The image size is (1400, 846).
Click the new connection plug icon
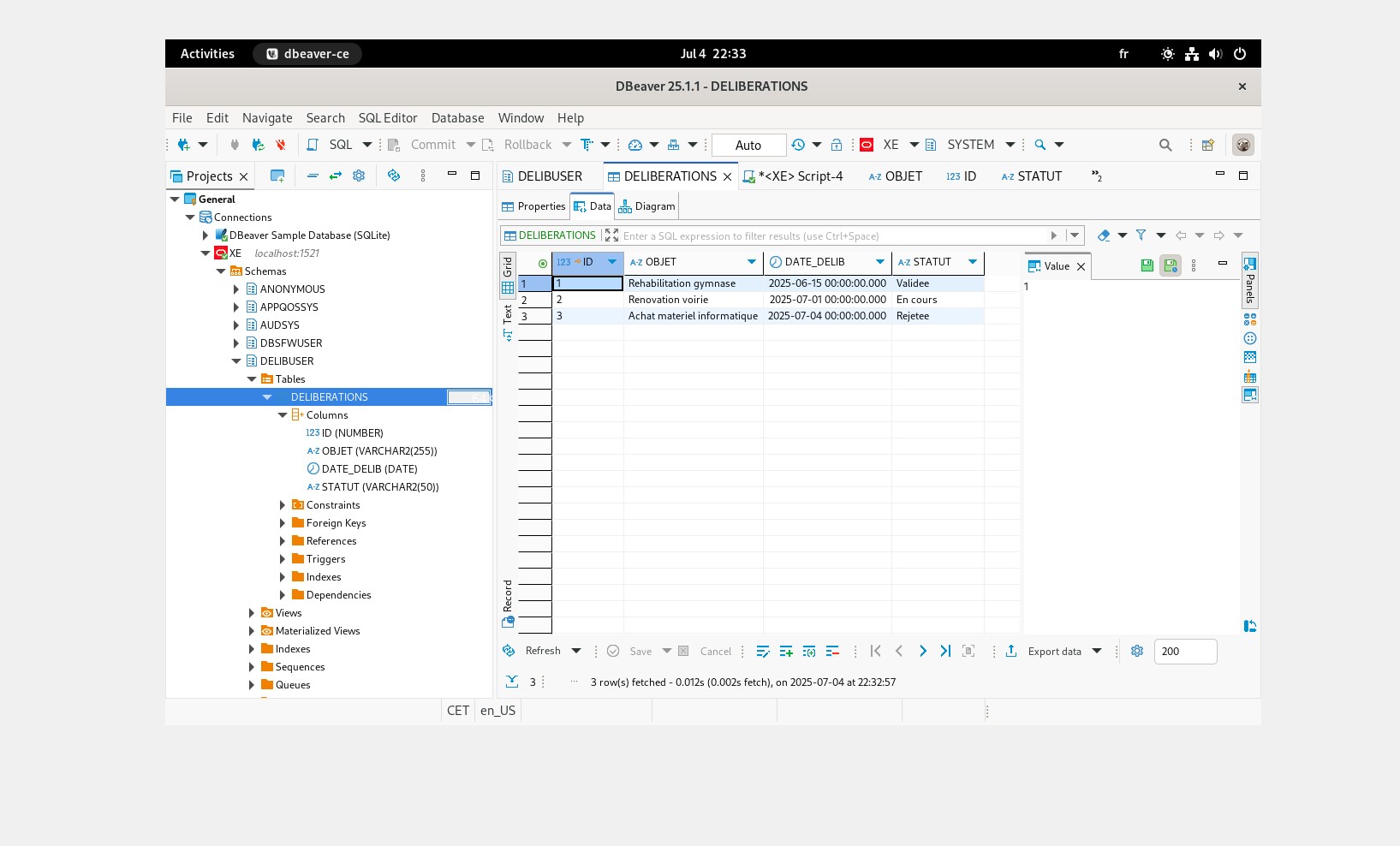pos(183,145)
